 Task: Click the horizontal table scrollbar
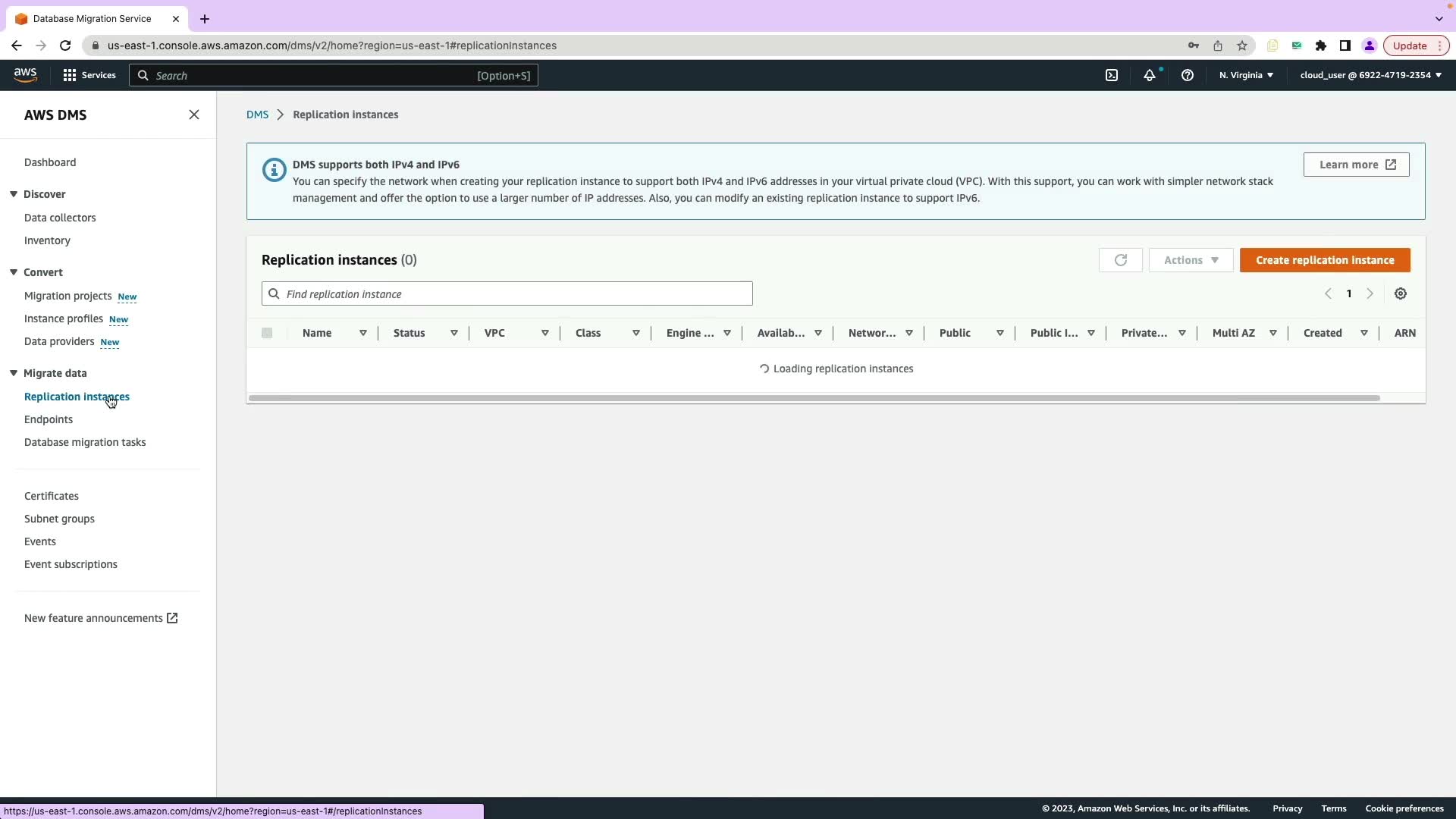(813, 398)
